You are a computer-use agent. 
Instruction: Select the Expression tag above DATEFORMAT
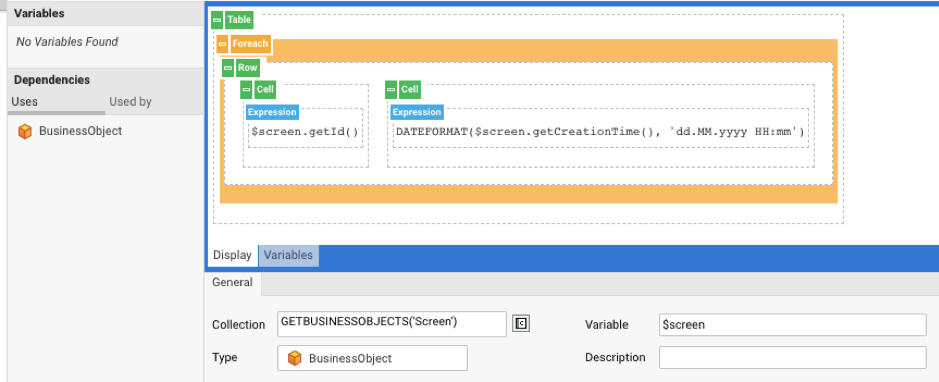click(x=417, y=112)
